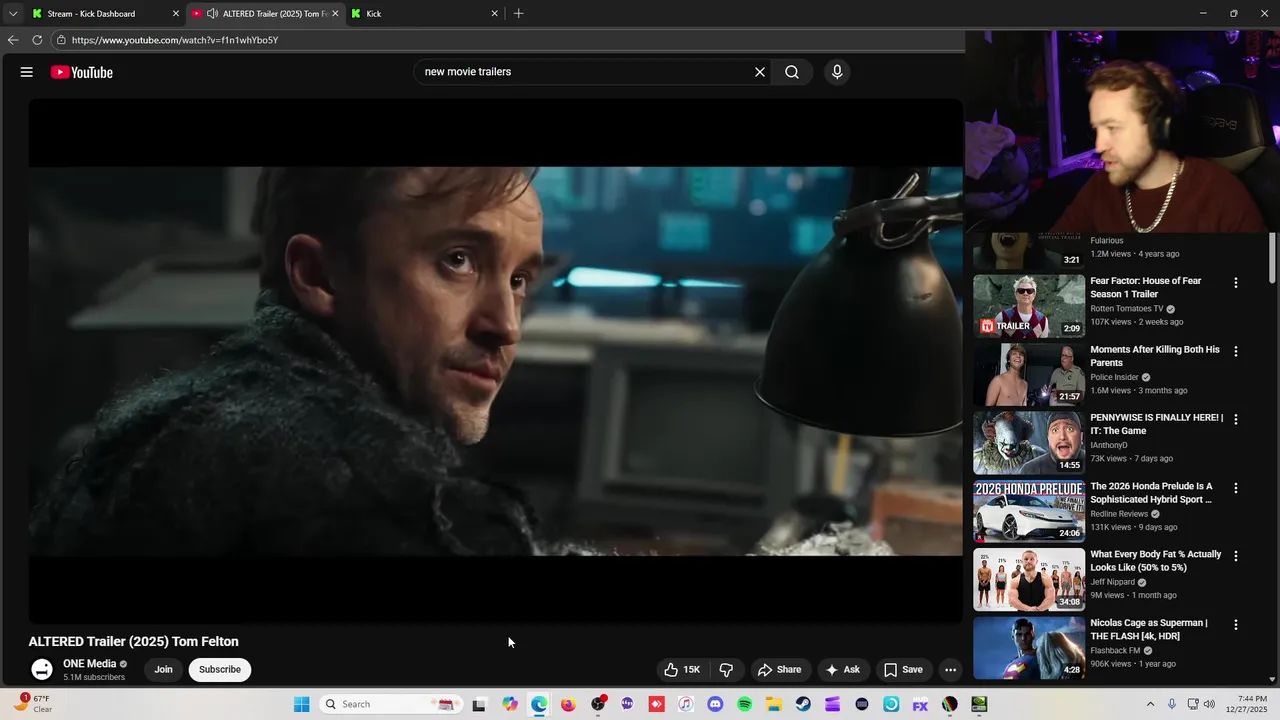Open the Police Insider channel name
The image size is (1280, 720).
click(1114, 377)
